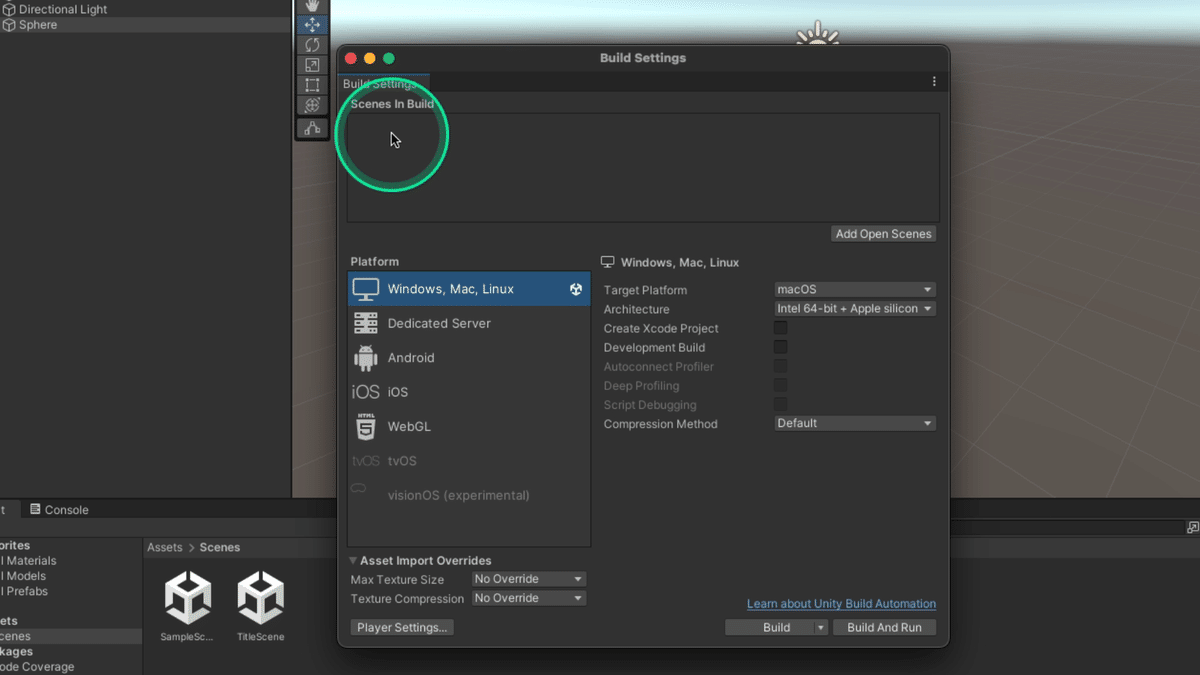The width and height of the screenshot is (1200, 675).
Task: Open the Texture Compression dropdown
Action: click(528, 598)
